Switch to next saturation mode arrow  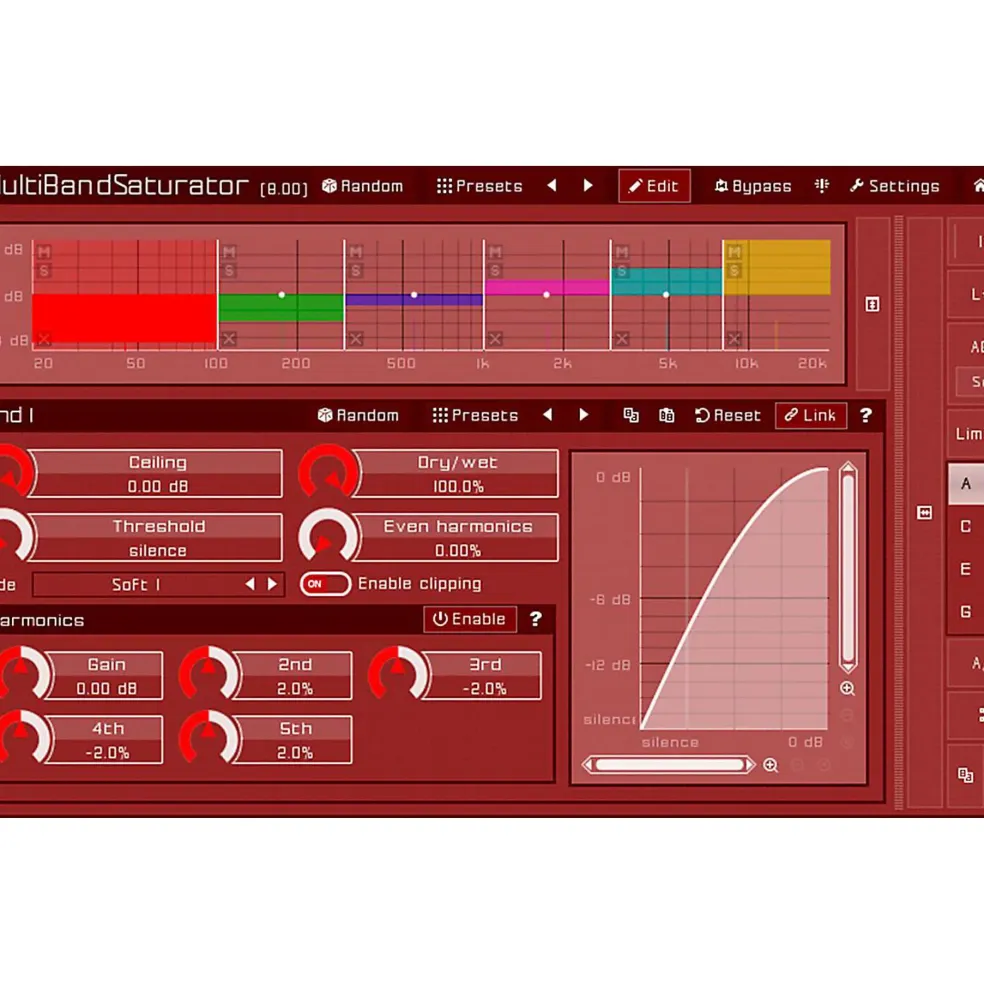[x=272, y=584]
